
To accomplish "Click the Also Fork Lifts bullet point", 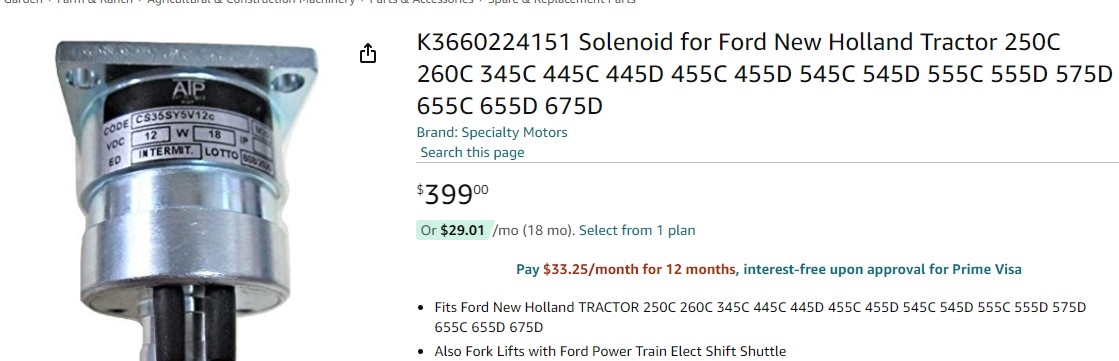I will click(610, 351).
